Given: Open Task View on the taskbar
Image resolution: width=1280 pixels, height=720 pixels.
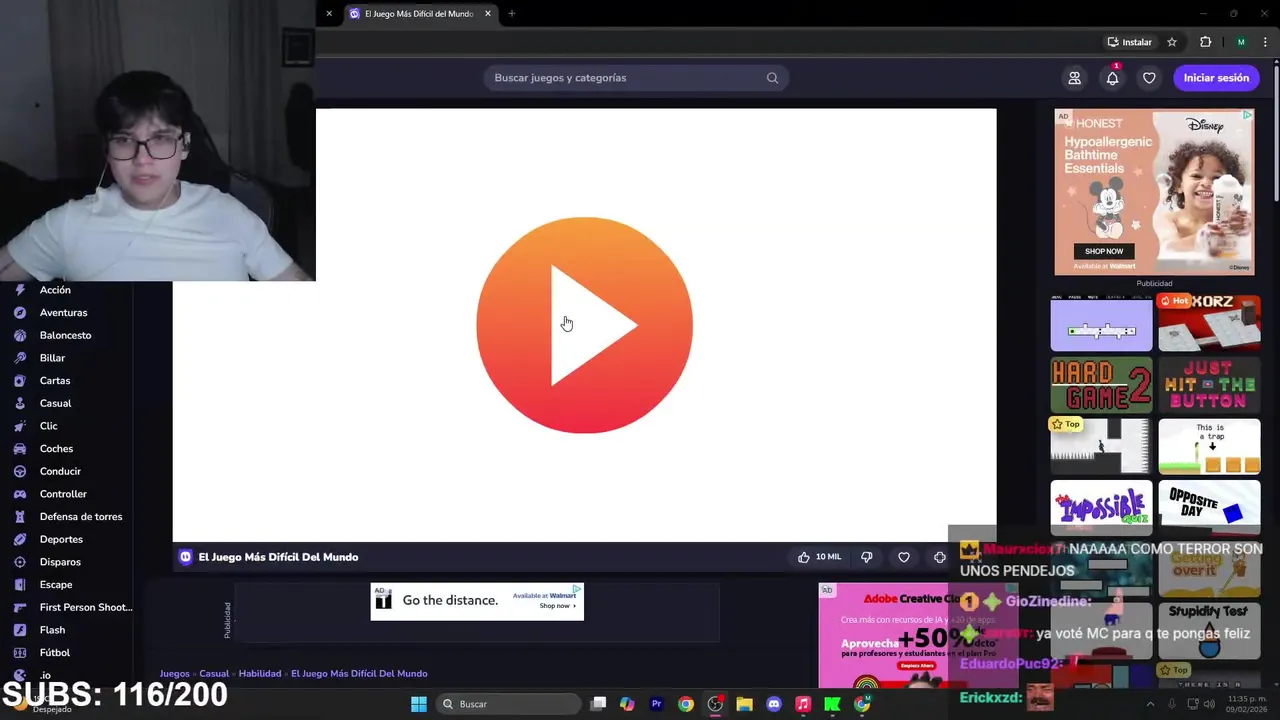Looking at the screenshot, I should coord(598,704).
